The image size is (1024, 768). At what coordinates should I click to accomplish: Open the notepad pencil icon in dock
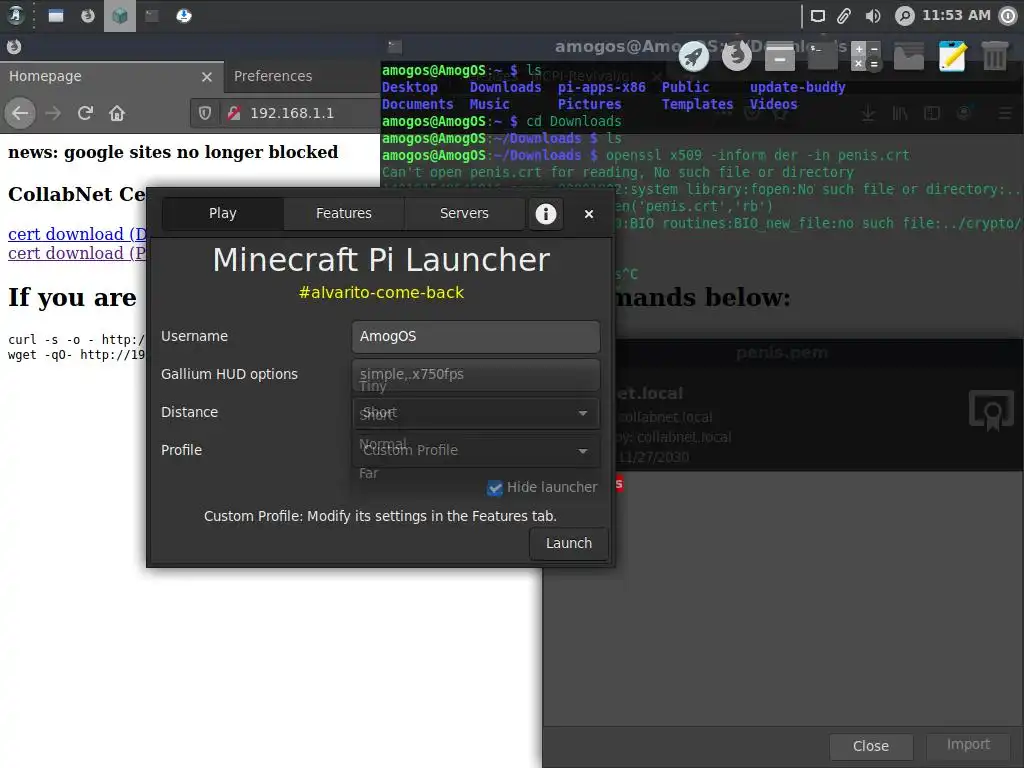click(x=952, y=56)
